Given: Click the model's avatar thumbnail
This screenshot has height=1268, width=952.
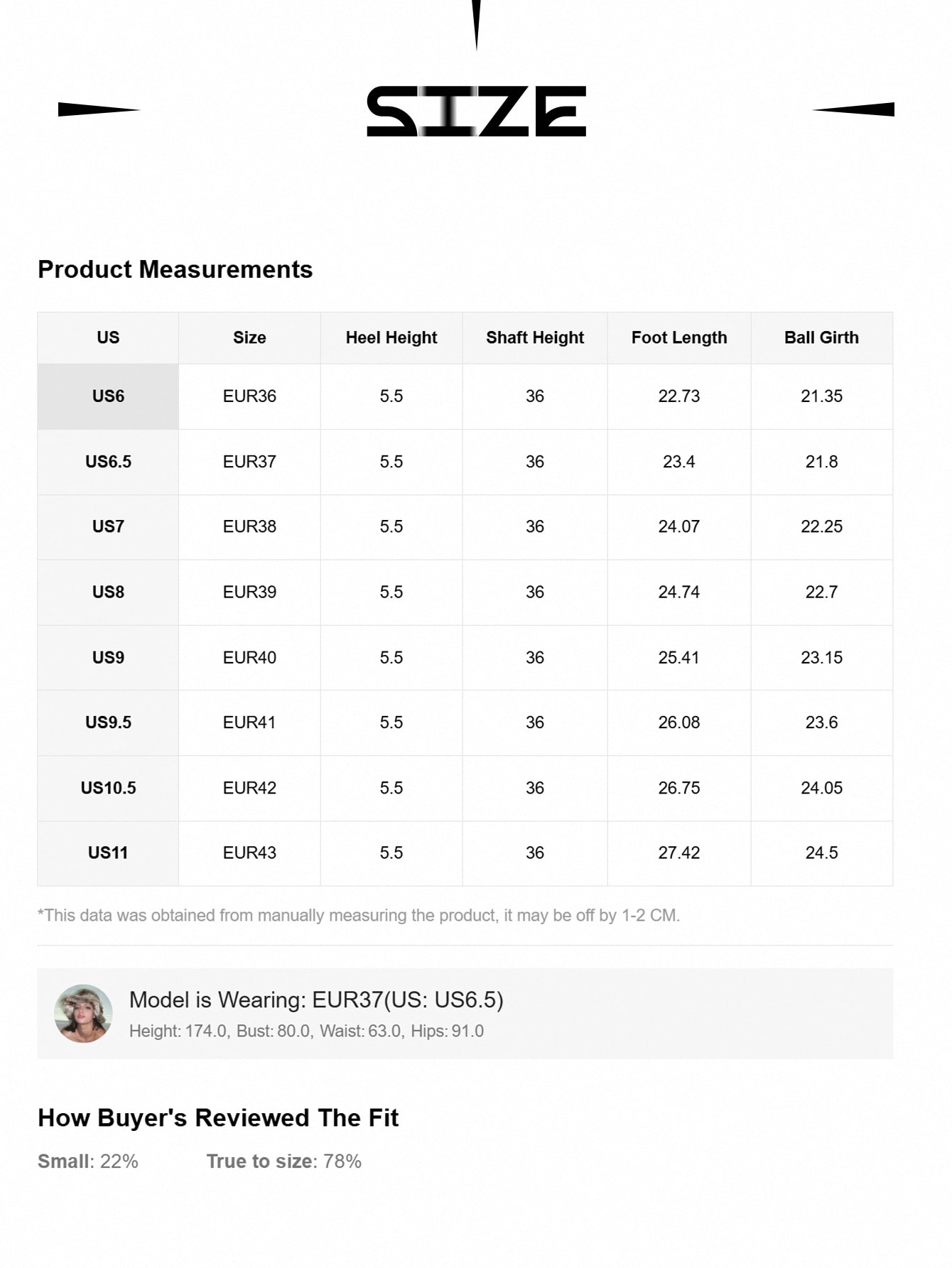Looking at the screenshot, I should point(83,1013).
